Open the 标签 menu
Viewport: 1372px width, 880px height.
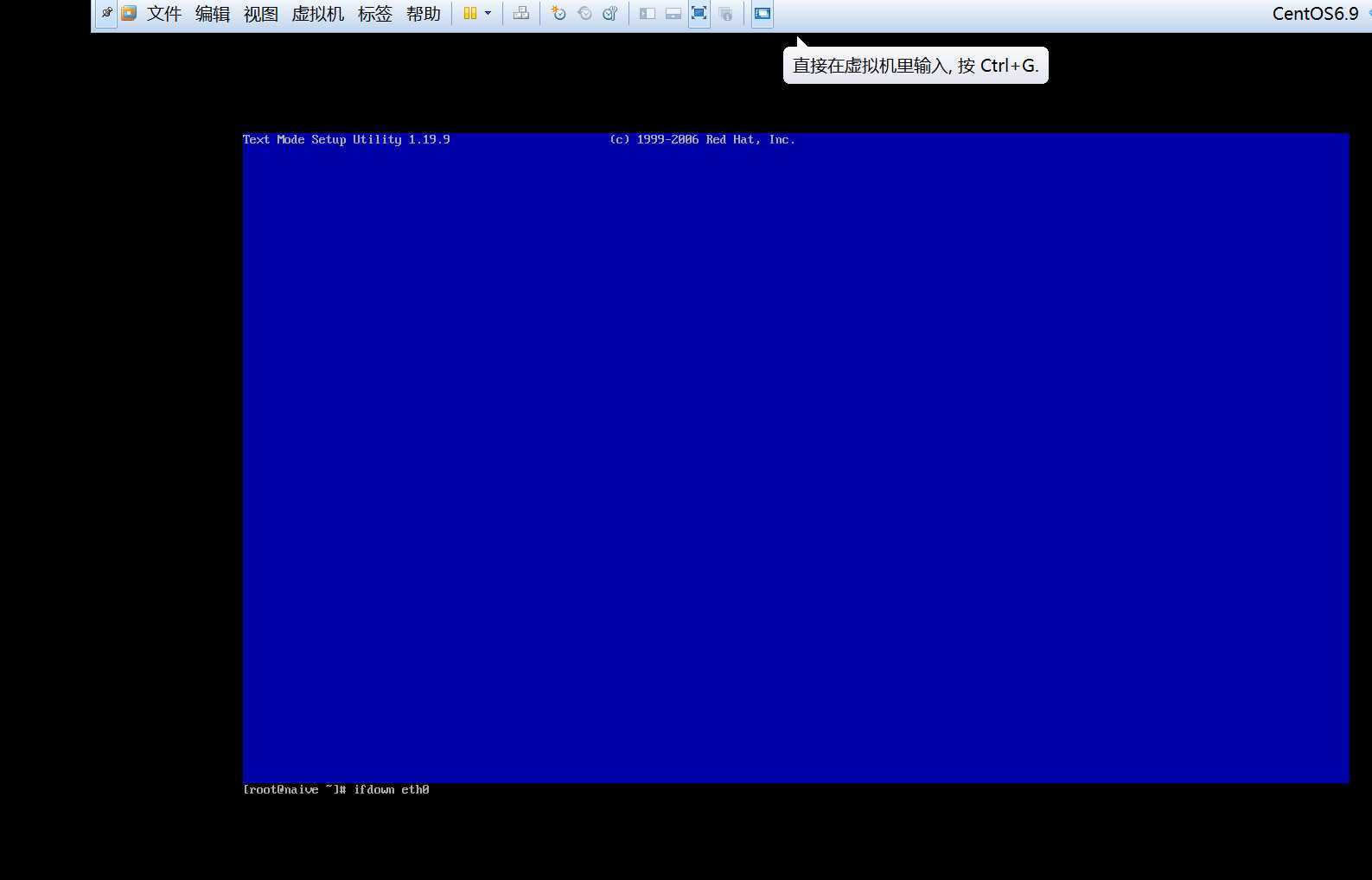[375, 14]
